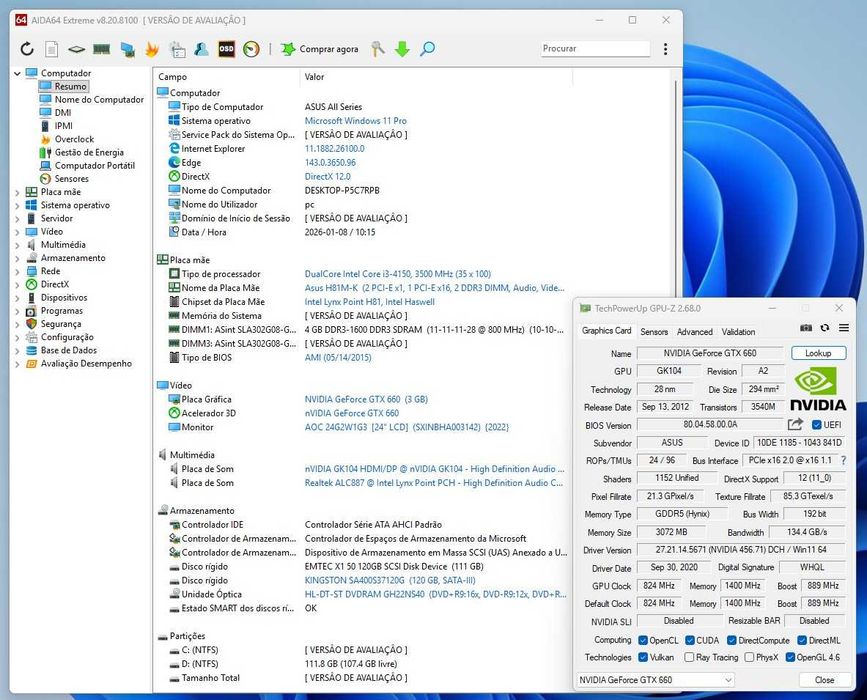867x700 pixels.
Task: Toggle the CUDA checkbox
Action: [x=690, y=640]
